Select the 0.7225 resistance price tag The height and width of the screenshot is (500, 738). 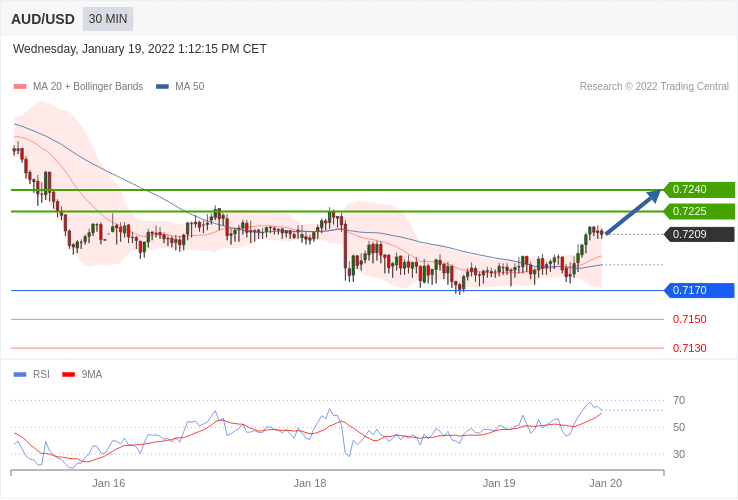pos(699,211)
